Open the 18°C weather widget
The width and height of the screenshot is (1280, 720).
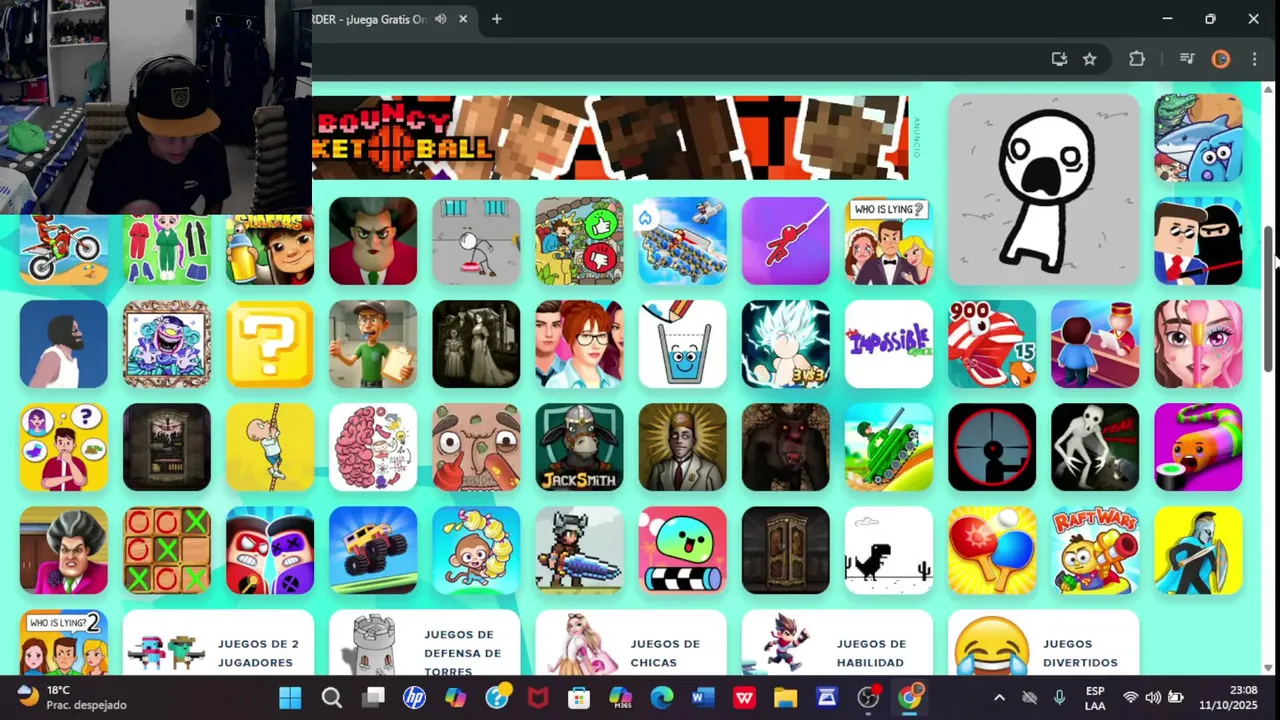[x=72, y=697]
